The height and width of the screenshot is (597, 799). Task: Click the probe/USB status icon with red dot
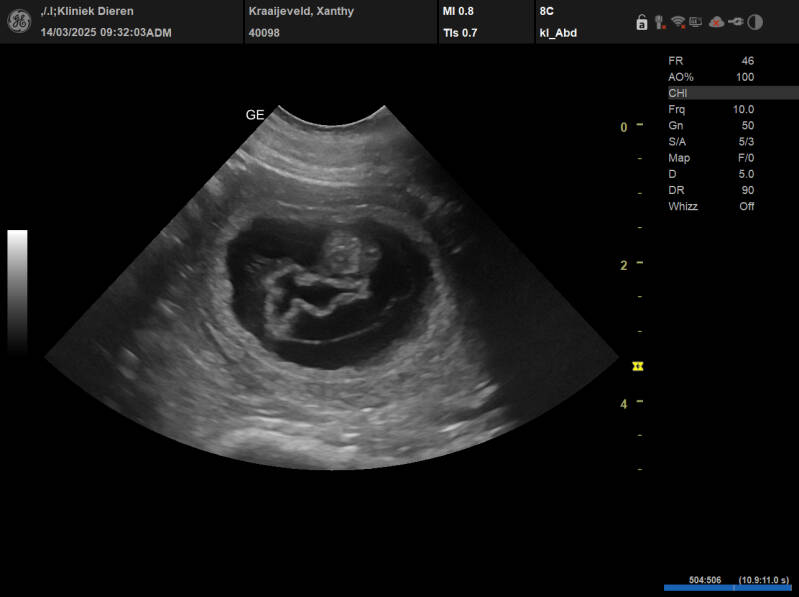point(660,22)
